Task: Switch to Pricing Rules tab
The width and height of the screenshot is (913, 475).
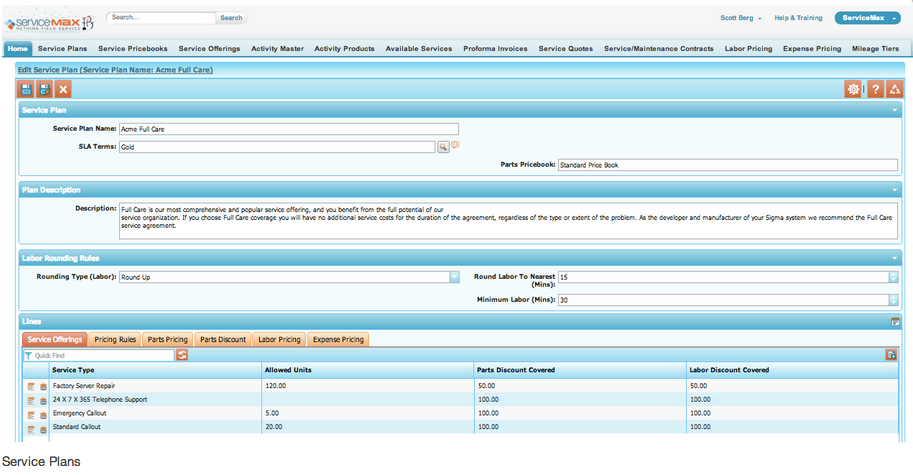Action: (115, 339)
